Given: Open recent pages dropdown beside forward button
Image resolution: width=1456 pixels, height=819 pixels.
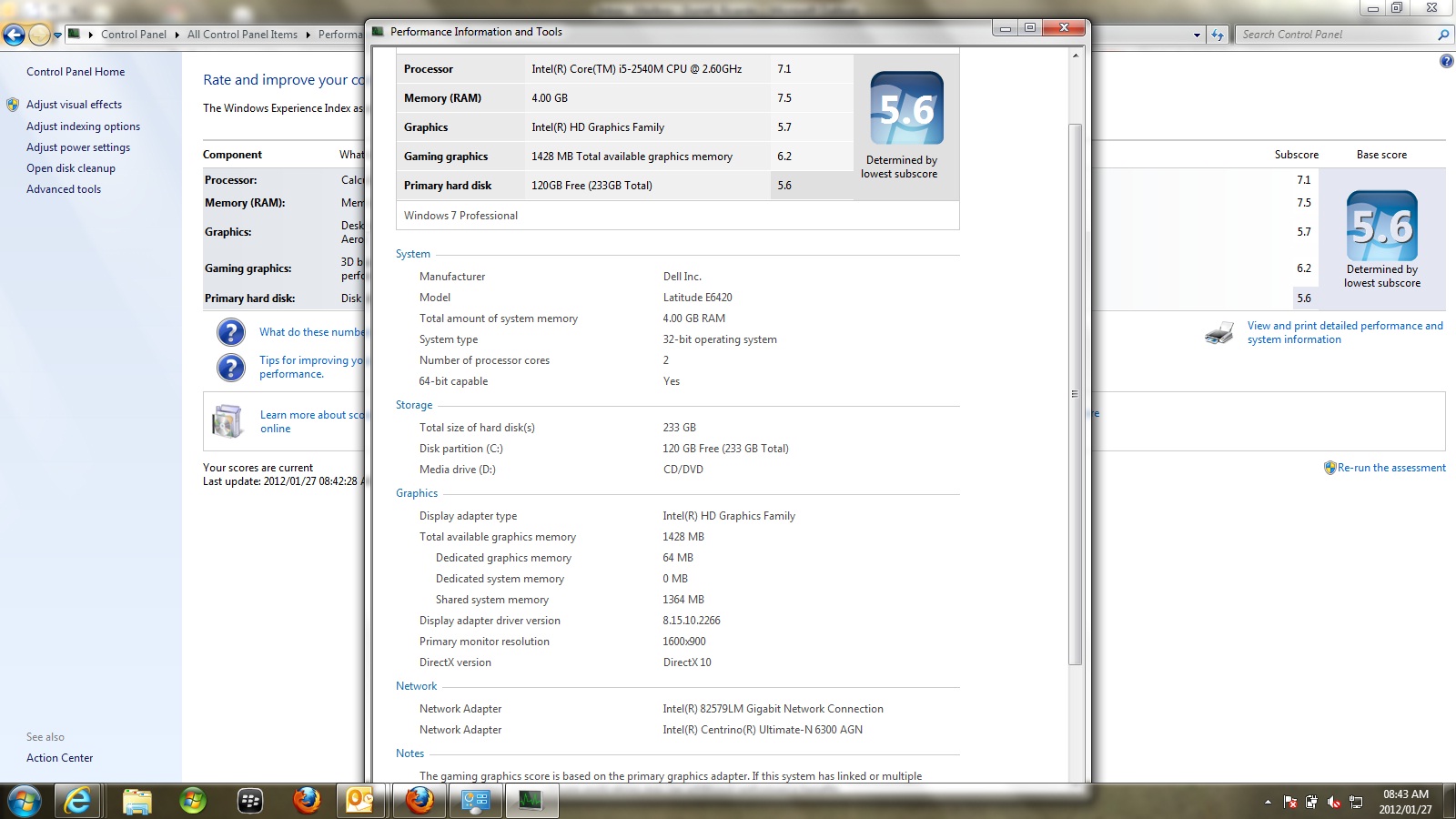Looking at the screenshot, I should point(57,35).
